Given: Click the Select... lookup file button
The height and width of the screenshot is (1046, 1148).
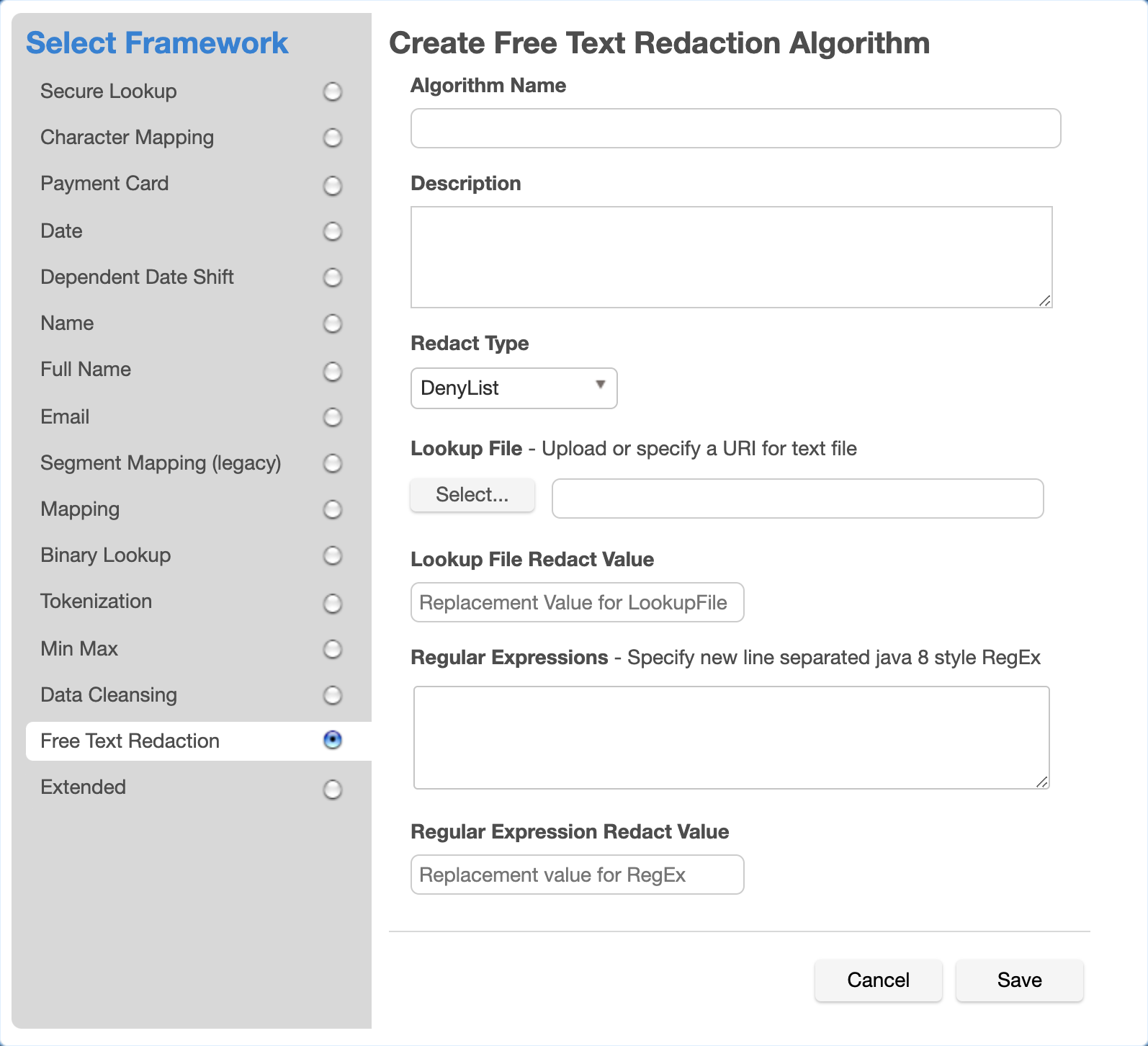Looking at the screenshot, I should coord(472,495).
